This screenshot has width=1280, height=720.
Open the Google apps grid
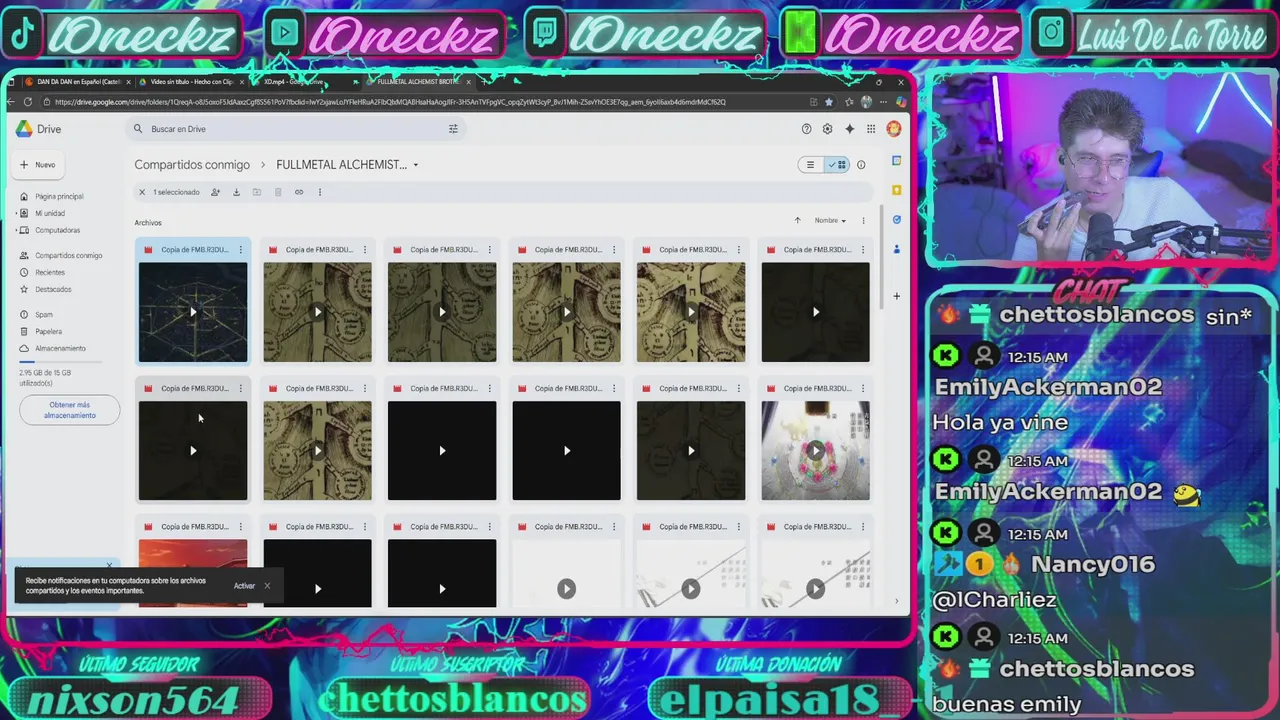click(871, 129)
